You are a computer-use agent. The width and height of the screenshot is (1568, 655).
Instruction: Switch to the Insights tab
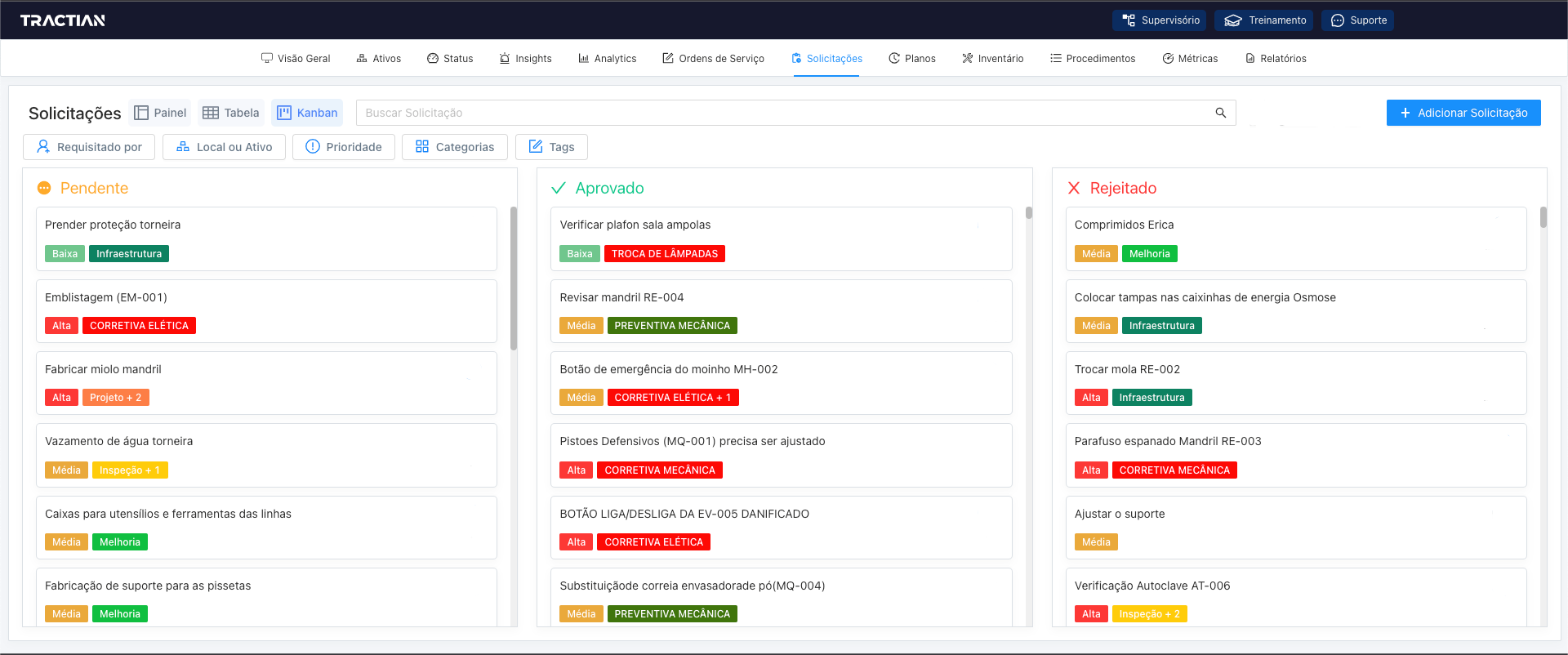tap(526, 59)
